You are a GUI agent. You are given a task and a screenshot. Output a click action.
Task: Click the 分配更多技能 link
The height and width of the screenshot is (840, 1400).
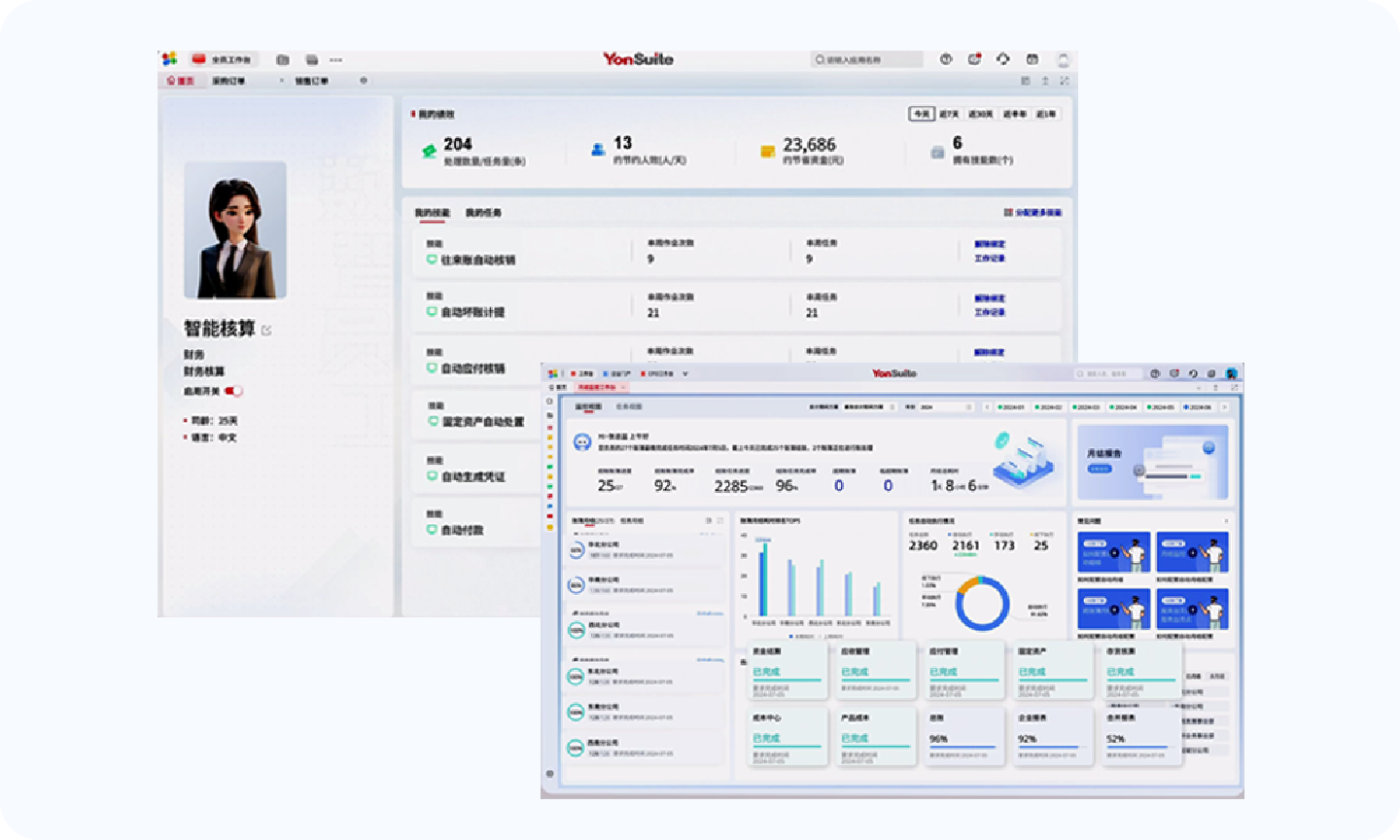coord(1033,212)
